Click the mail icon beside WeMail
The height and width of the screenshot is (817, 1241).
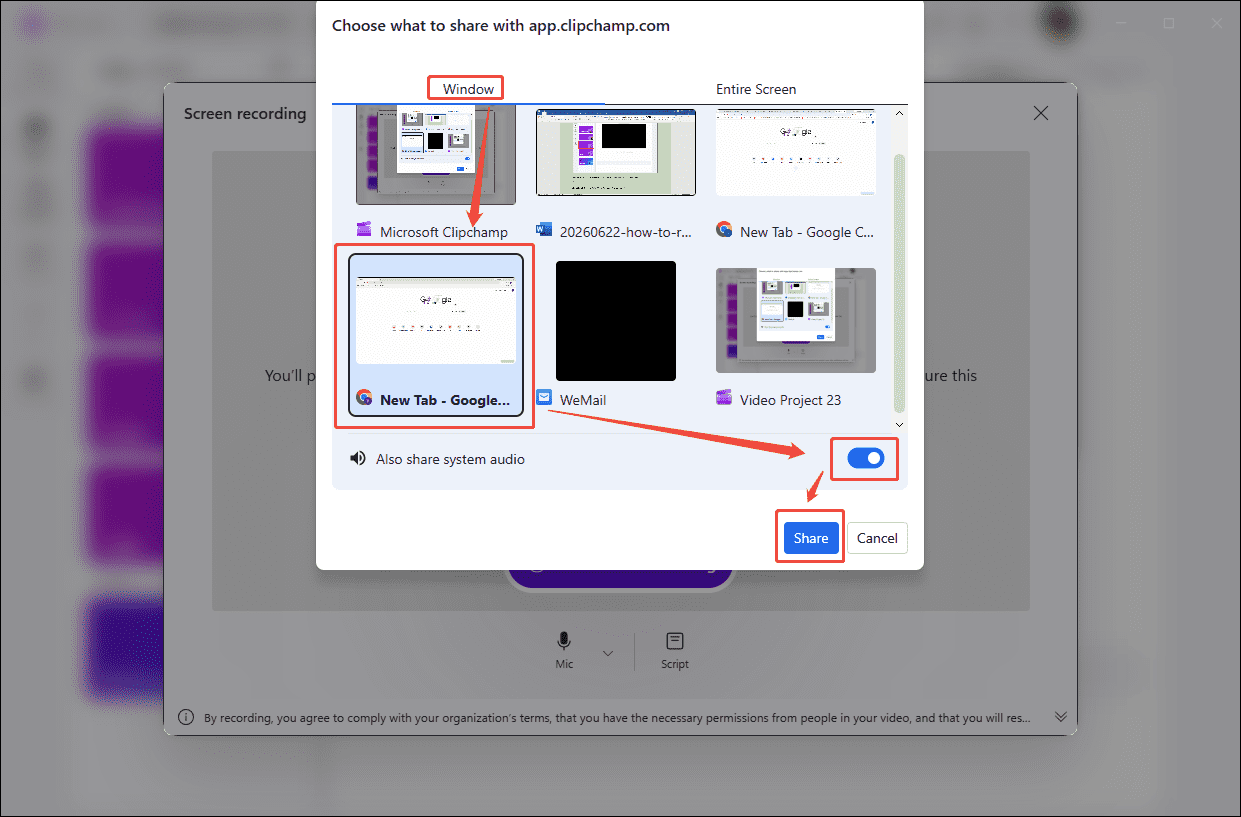[544, 398]
